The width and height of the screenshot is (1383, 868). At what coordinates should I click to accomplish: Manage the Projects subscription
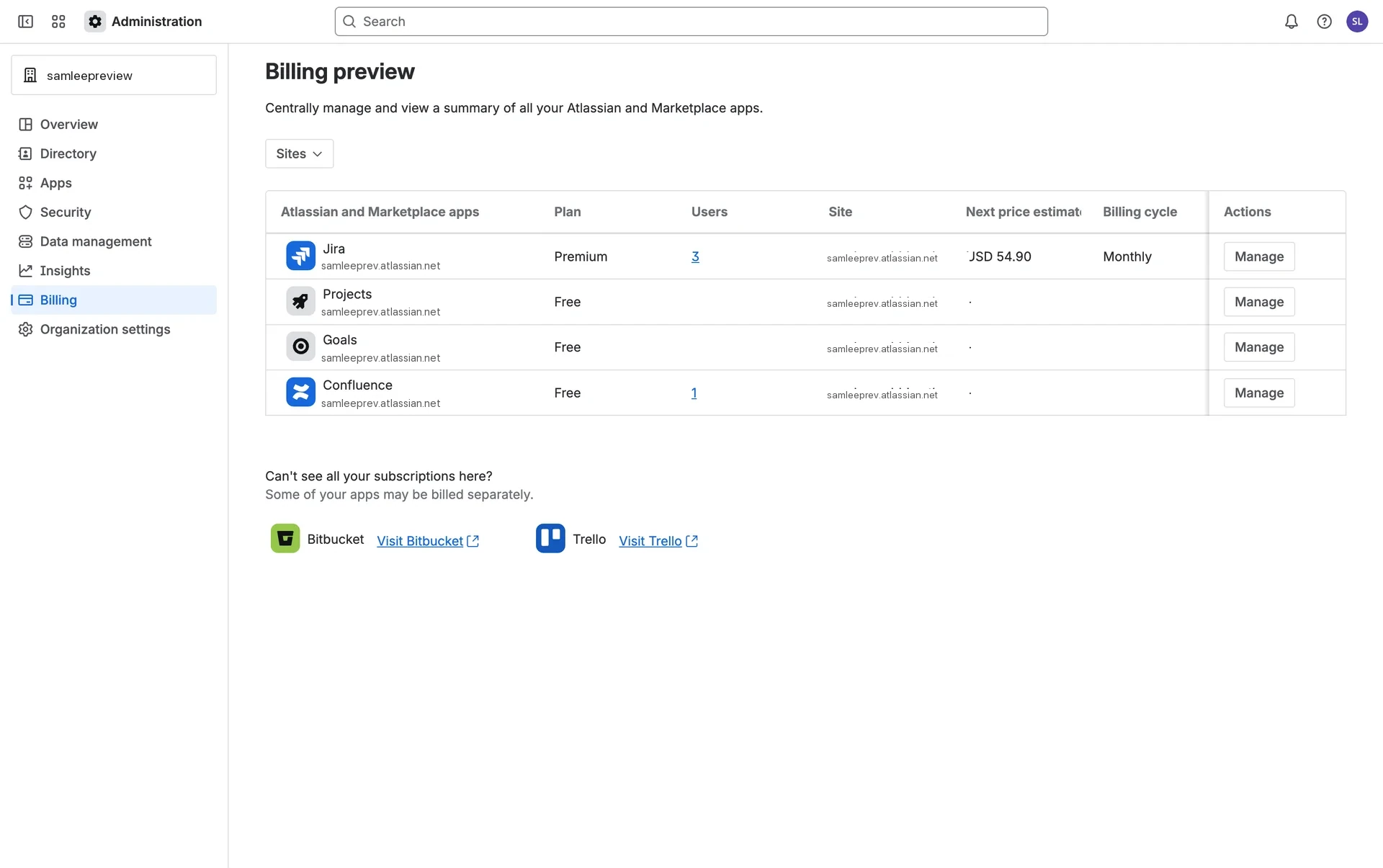(1258, 302)
